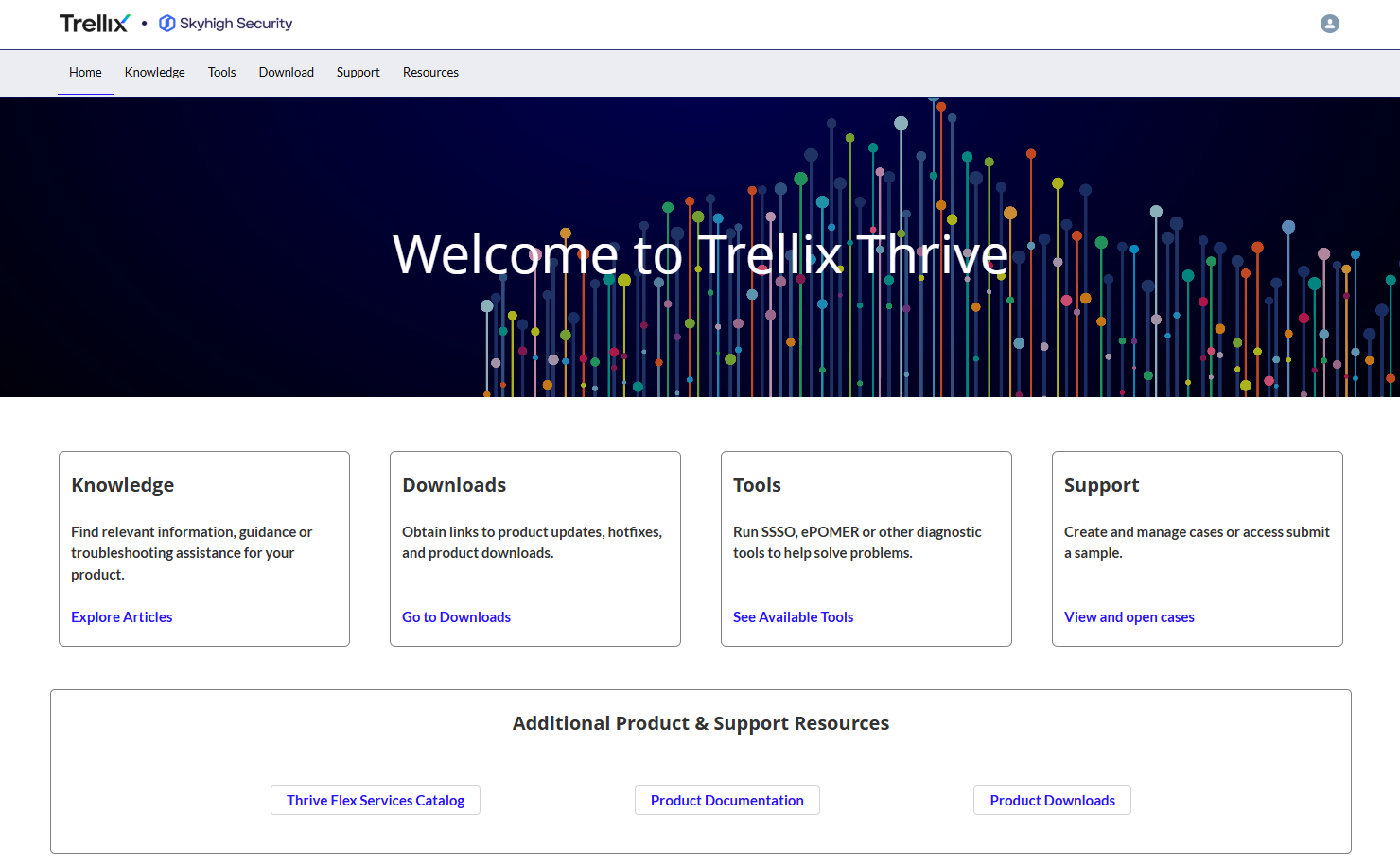The image size is (1400, 866).
Task: Click the Skyhigh Security shield icon
Action: [x=167, y=23]
